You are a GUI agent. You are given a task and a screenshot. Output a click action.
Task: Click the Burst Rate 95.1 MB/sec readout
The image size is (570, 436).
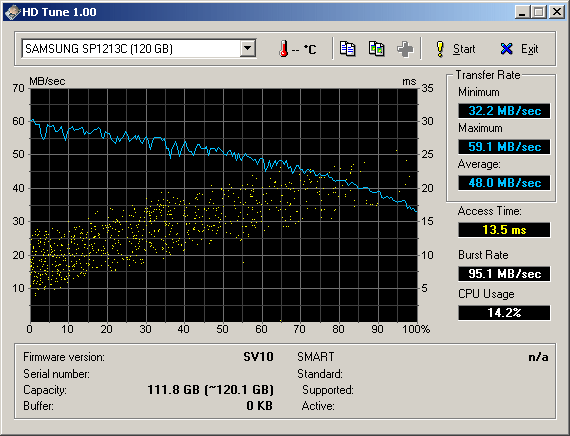[x=504, y=273]
